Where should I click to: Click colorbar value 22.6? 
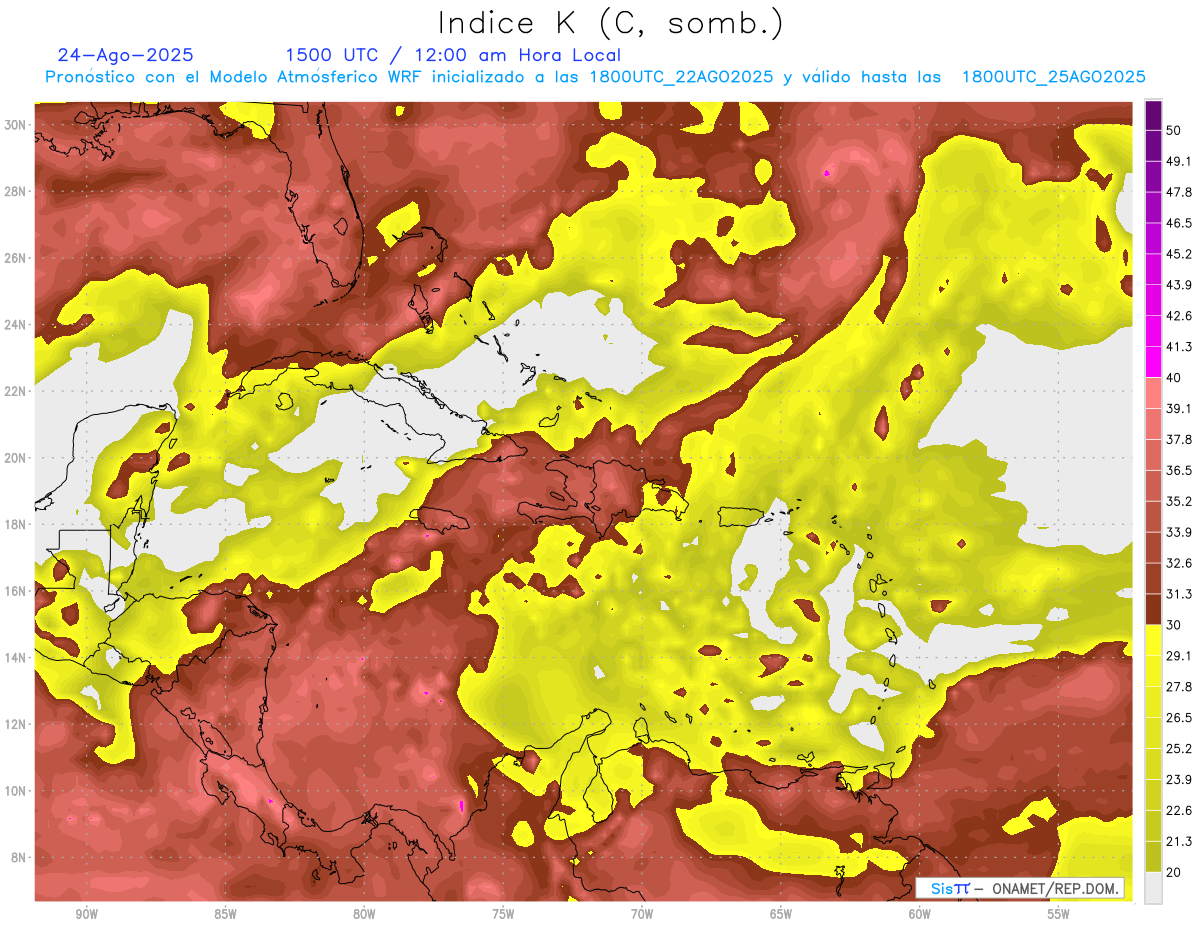(x=1179, y=810)
